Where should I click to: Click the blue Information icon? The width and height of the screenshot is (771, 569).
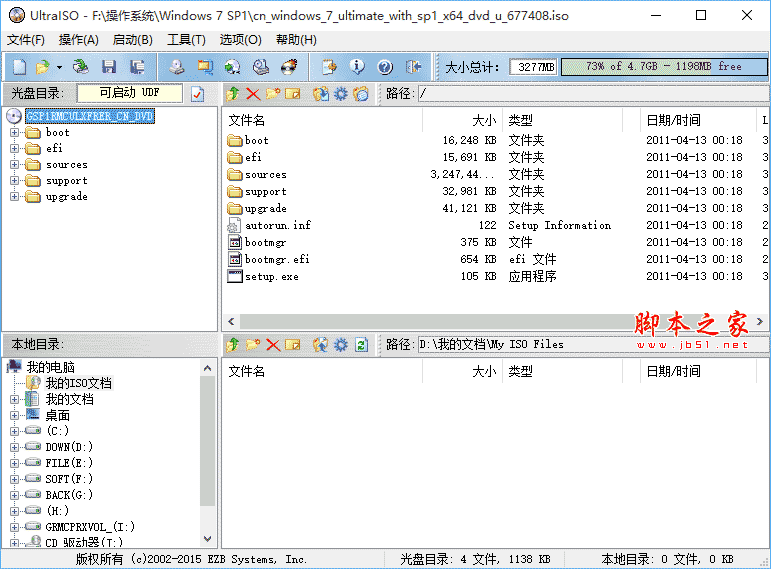tap(357, 66)
